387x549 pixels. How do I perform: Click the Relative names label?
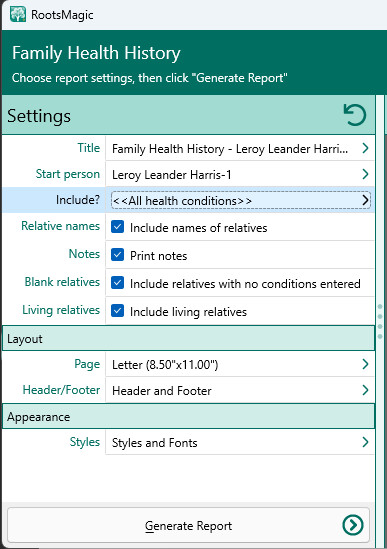tap(61, 226)
